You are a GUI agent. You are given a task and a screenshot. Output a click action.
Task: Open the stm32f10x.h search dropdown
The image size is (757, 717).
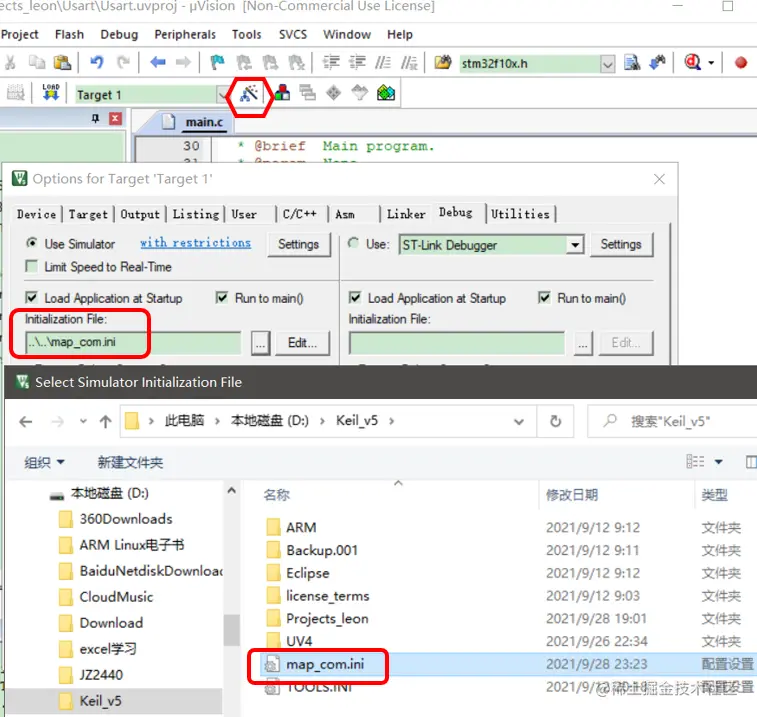tap(607, 64)
